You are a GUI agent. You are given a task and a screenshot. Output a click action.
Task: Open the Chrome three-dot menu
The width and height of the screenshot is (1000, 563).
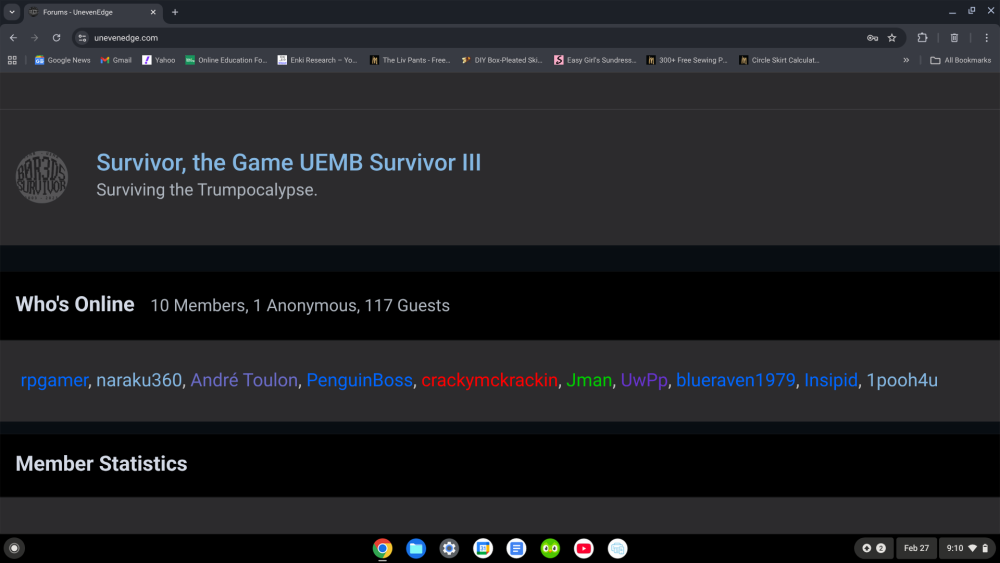986,38
